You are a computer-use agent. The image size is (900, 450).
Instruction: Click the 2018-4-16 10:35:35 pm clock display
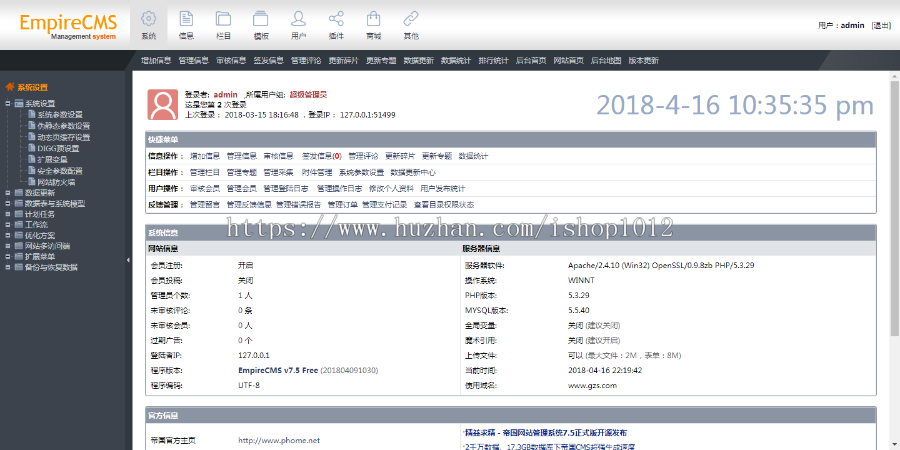[x=735, y=106]
